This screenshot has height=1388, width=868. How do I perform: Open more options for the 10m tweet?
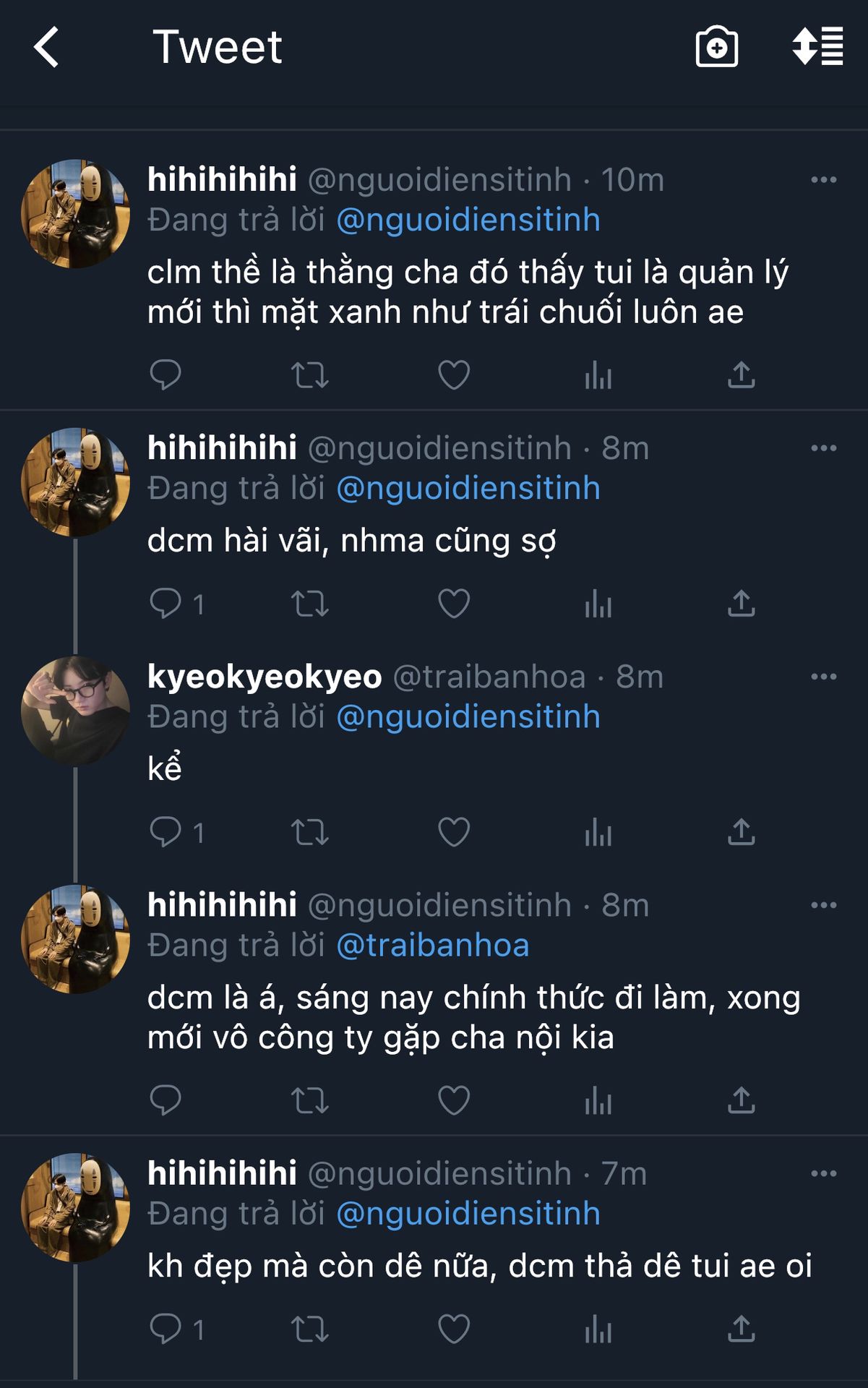tap(823, 180)
